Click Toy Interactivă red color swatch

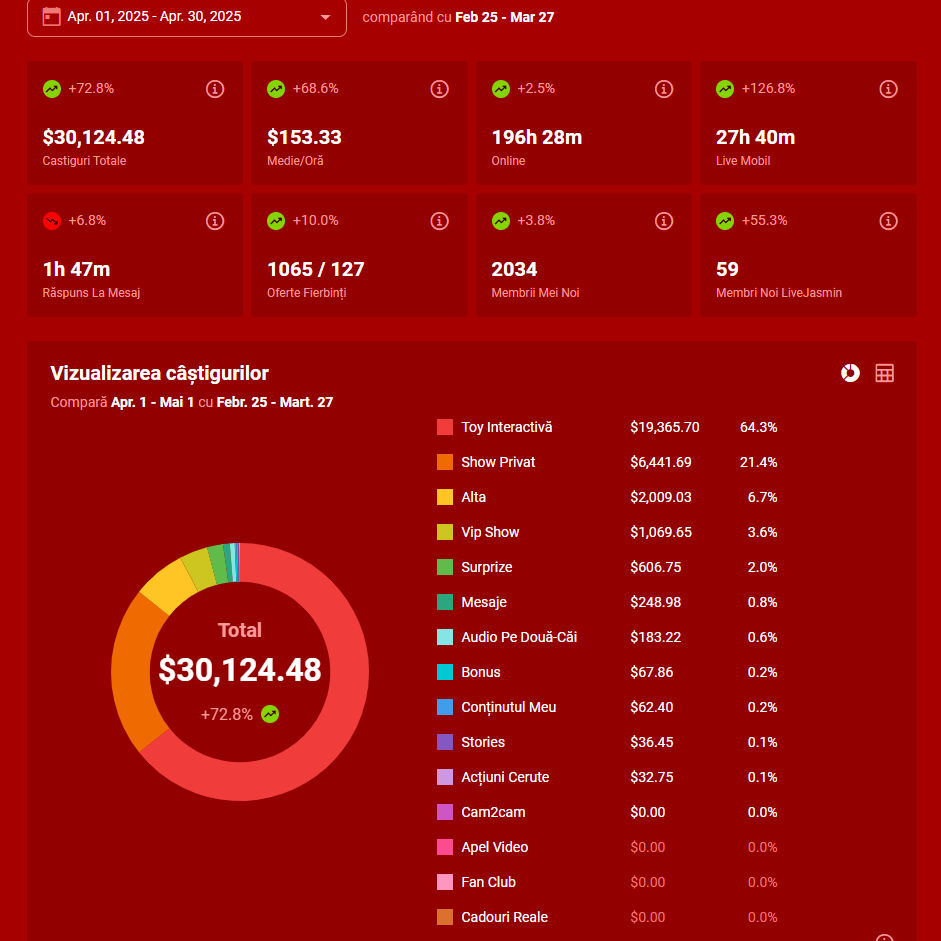[x=445, y=428]
